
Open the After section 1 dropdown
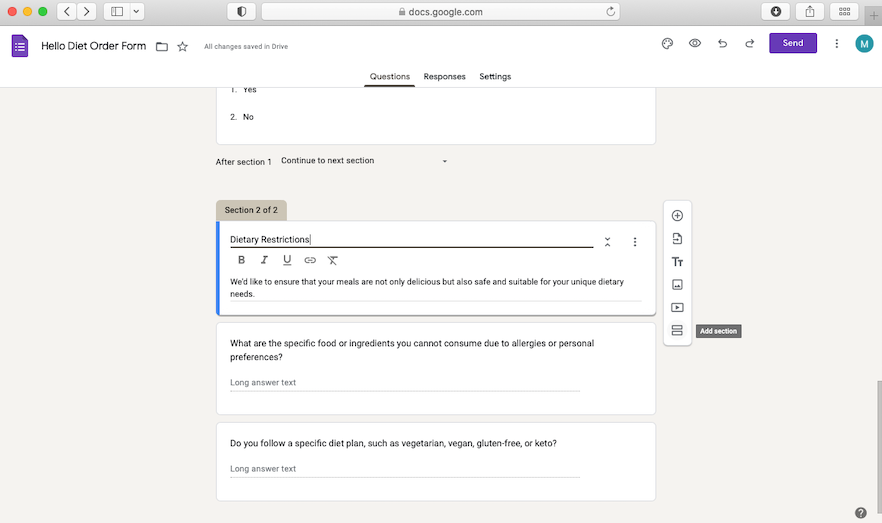(x=364, y=161)
